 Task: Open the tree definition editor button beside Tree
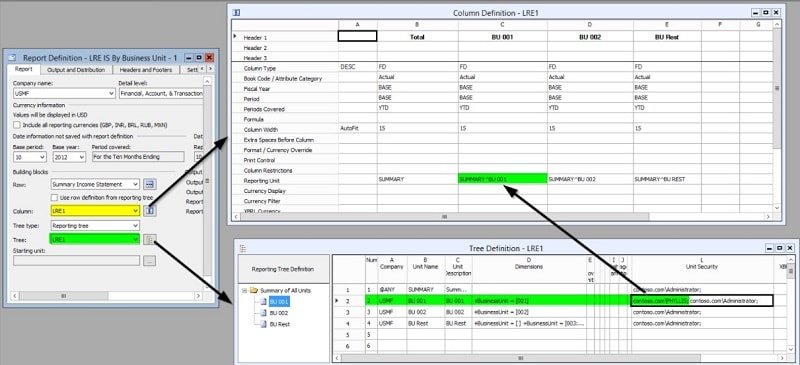[x=149, y=239]
